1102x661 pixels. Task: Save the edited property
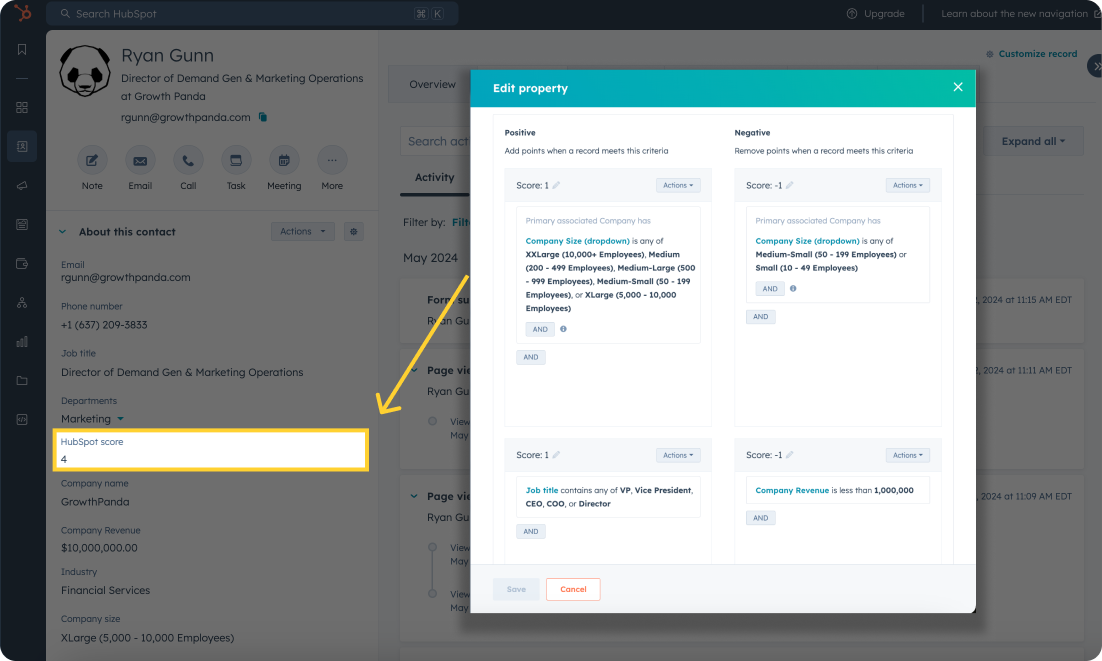[x=515, y=589]
